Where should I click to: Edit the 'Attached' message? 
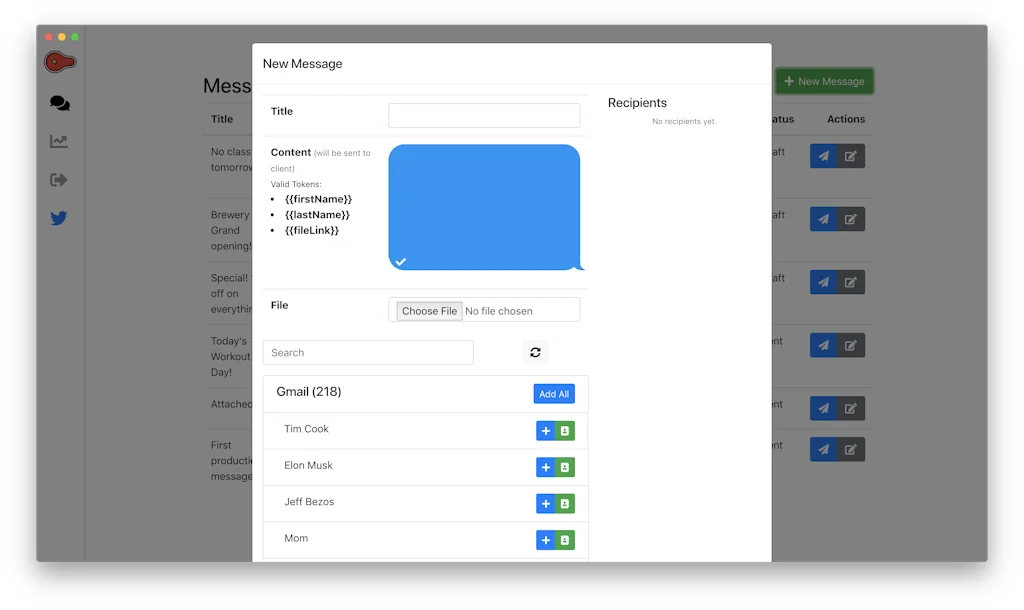pos(851,408)
